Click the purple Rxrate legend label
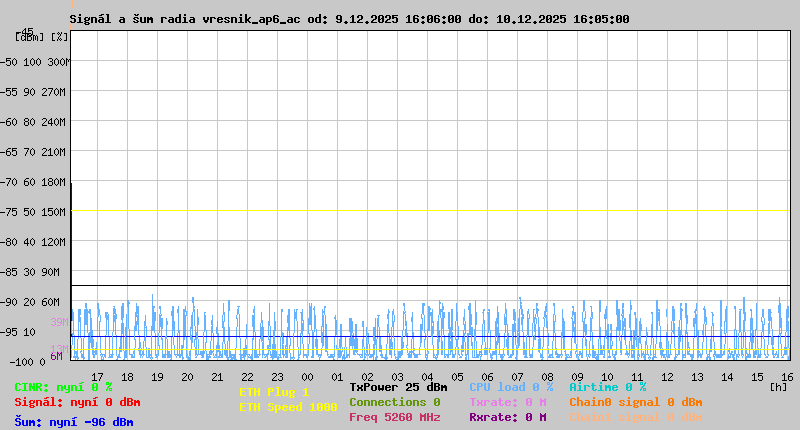 [507, 417]
